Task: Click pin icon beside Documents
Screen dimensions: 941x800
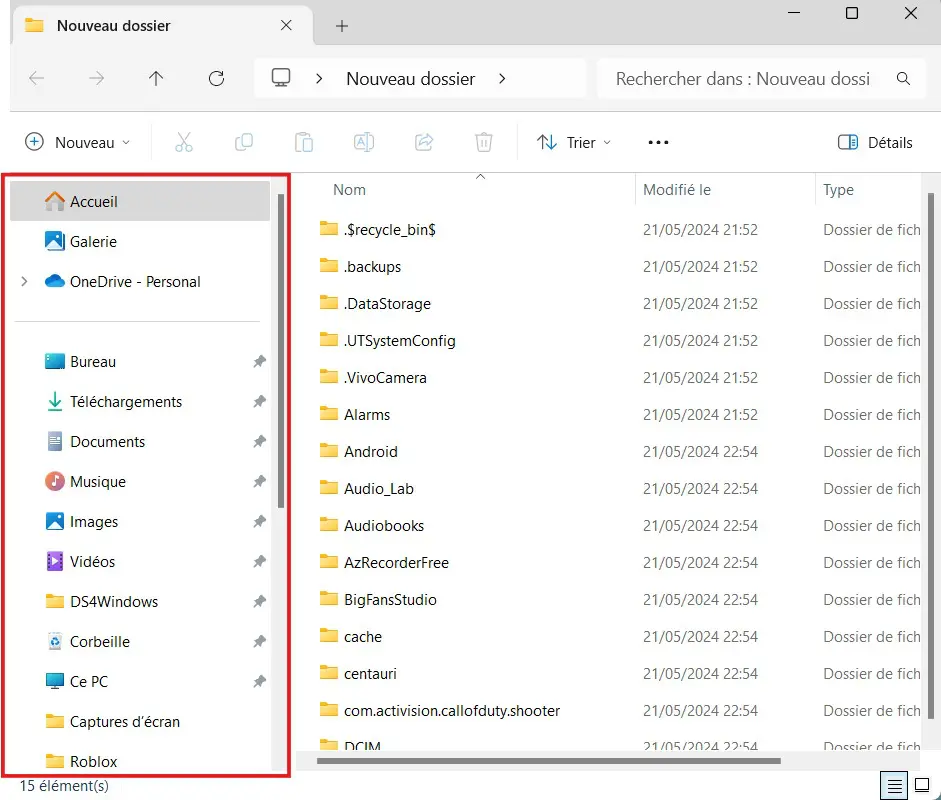Action: click(x=259, y=442)
